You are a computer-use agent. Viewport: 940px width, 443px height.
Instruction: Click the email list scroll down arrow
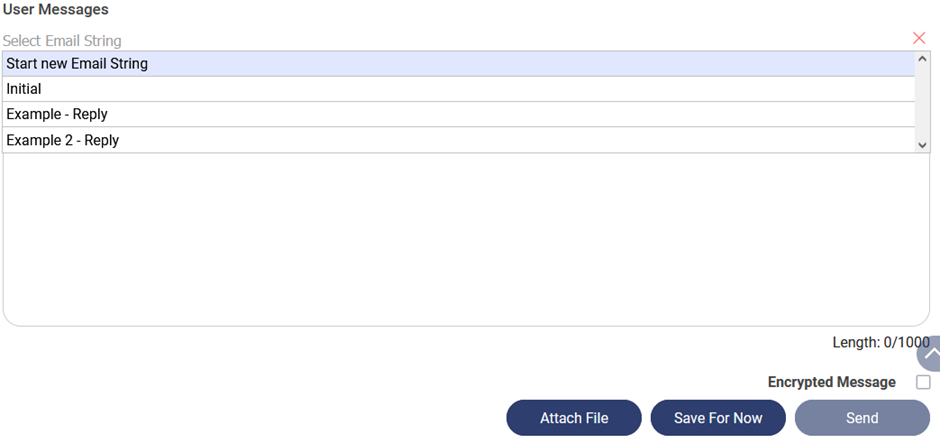click(923, 145)
